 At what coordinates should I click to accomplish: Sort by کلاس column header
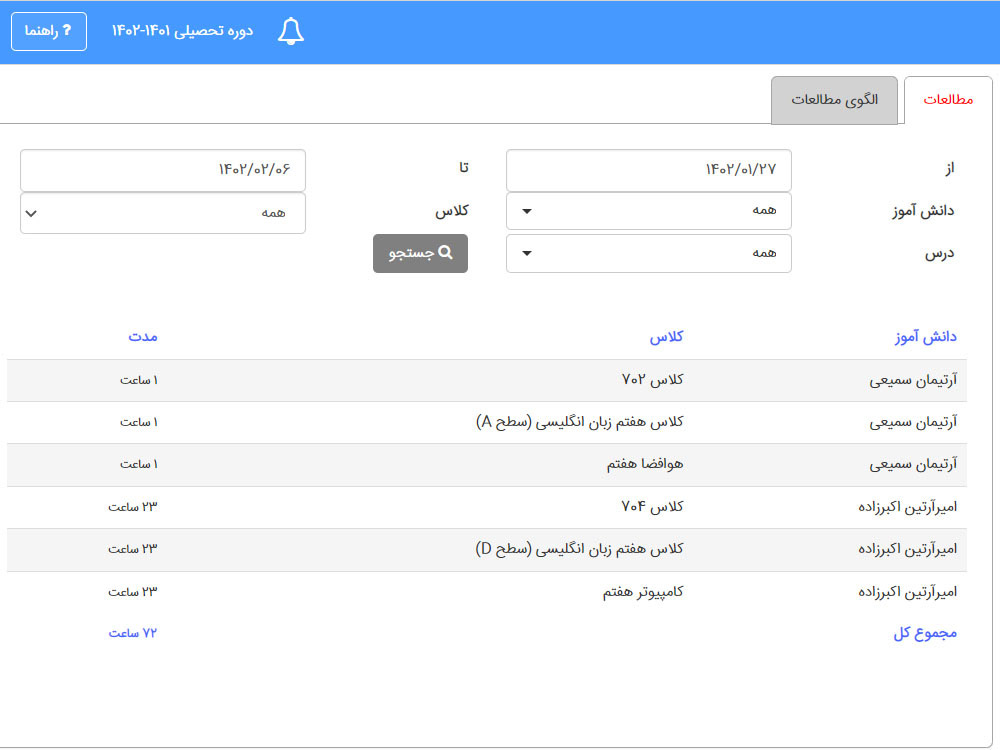pos(666,337)
